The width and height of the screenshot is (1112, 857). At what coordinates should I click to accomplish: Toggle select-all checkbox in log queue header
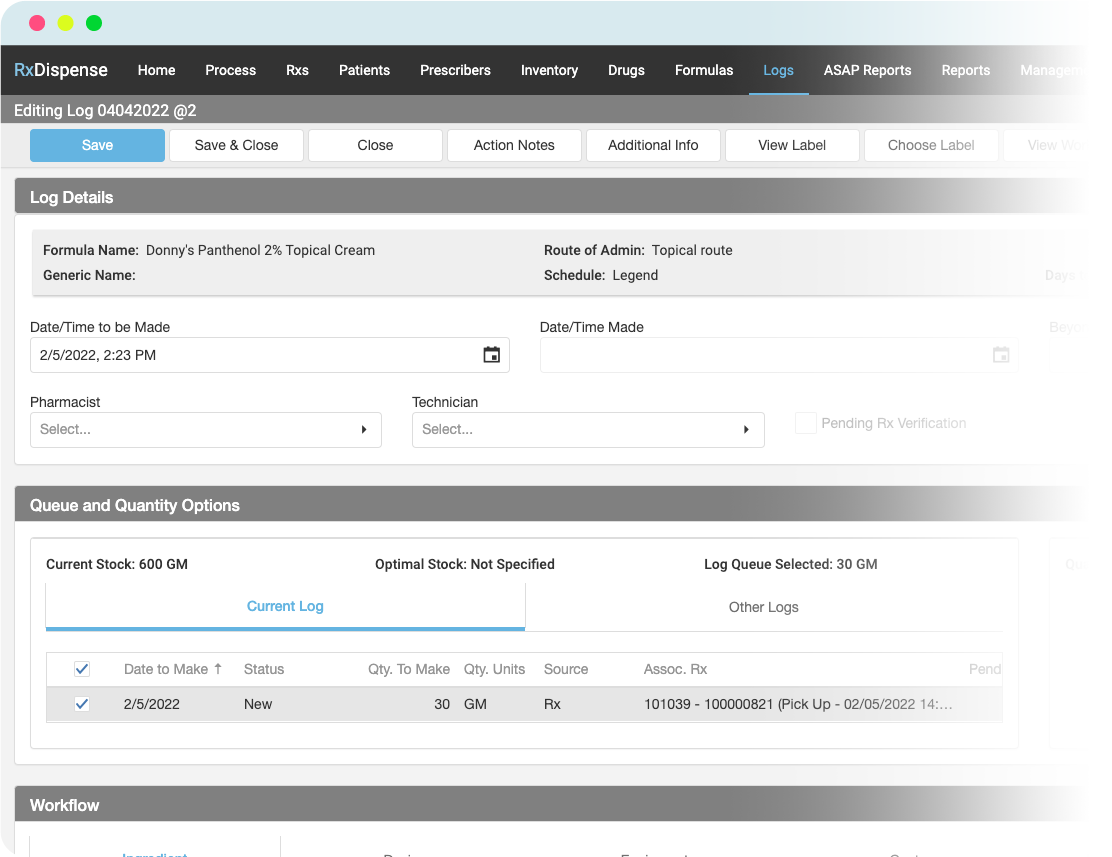[82, 669]
